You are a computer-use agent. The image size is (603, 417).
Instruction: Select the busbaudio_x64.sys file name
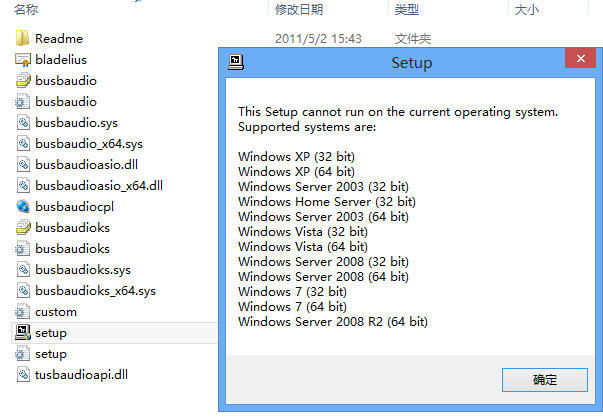tap(89, 143)
